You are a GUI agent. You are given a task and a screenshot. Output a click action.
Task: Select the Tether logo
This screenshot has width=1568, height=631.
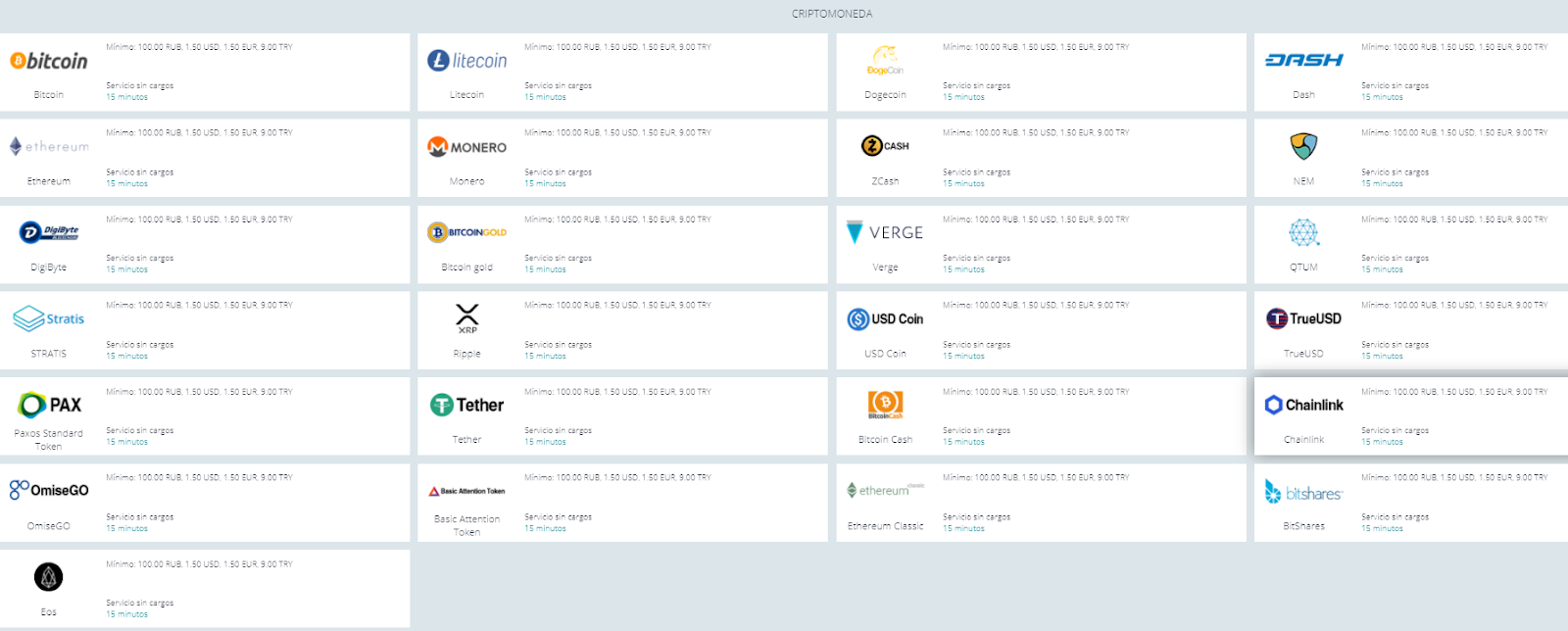[x=467, y=405]
